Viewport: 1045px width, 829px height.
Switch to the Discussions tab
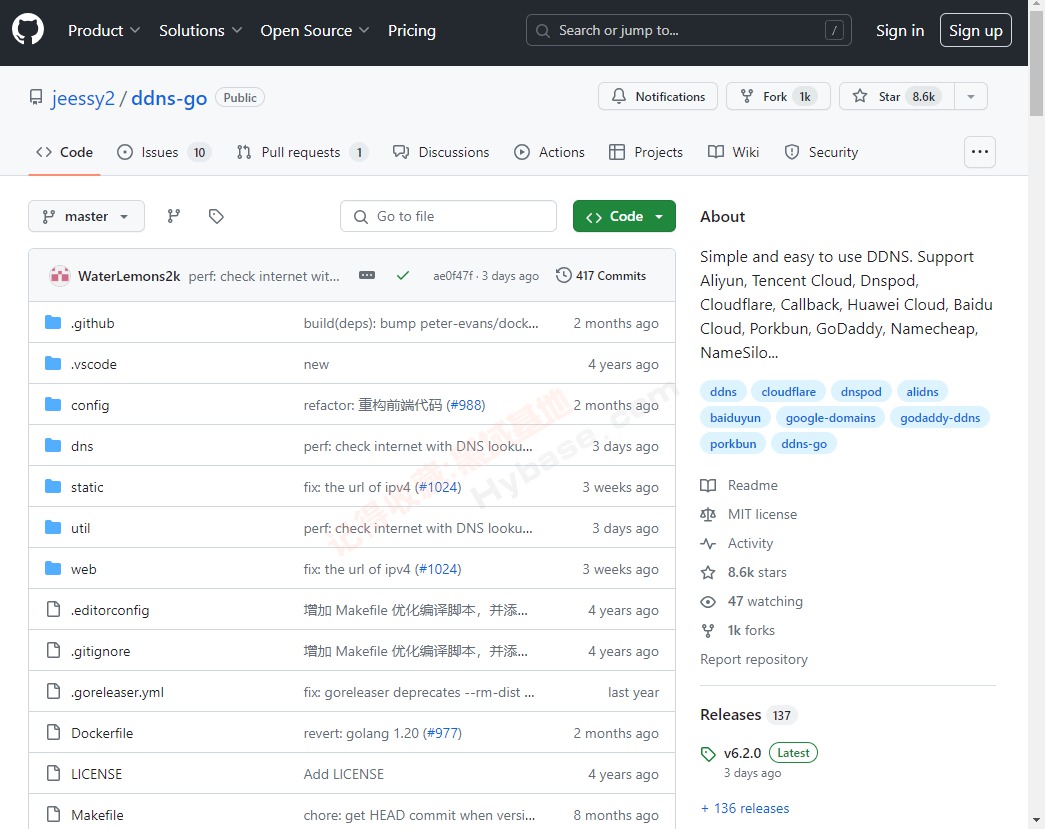(441, 152)
